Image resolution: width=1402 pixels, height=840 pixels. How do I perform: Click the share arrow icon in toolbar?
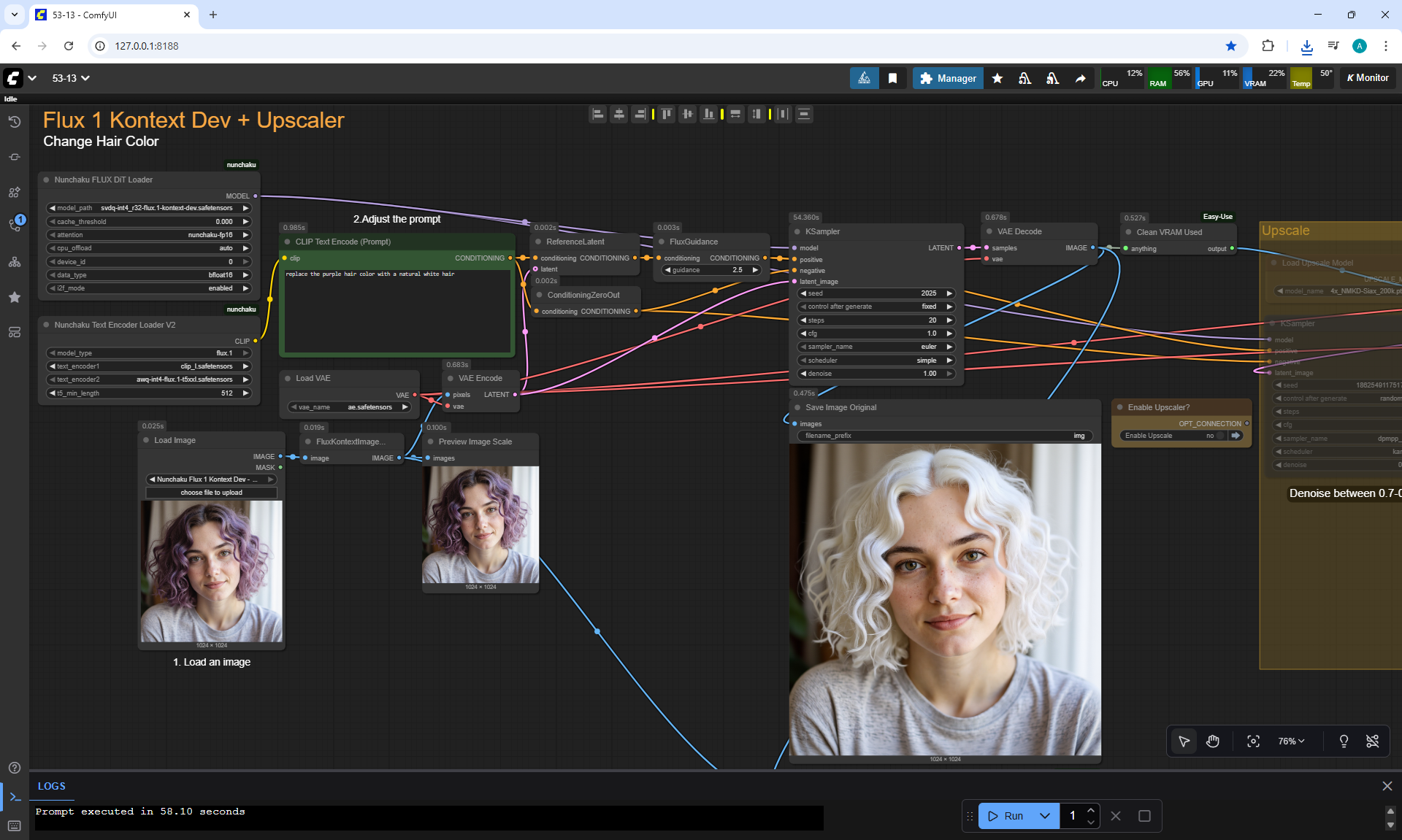[x=1080, y=78]
